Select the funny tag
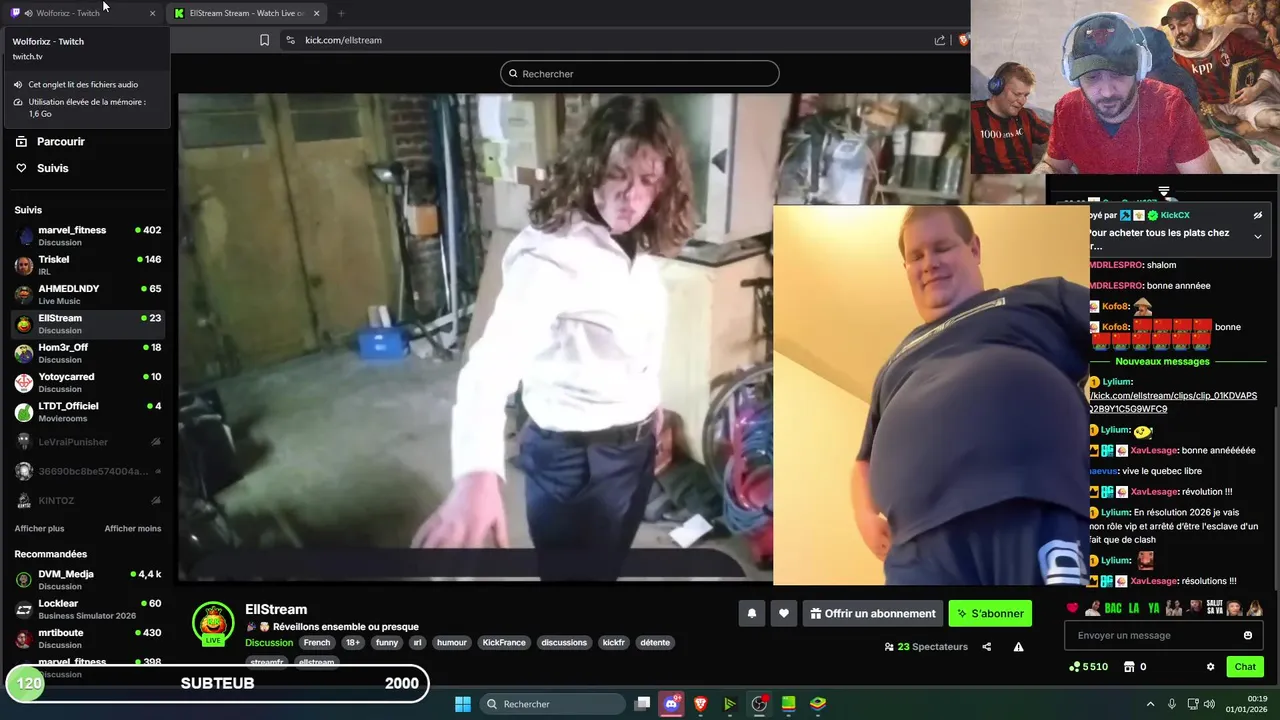This screenshot has height=720, width=1280. [x=387, y=642]
